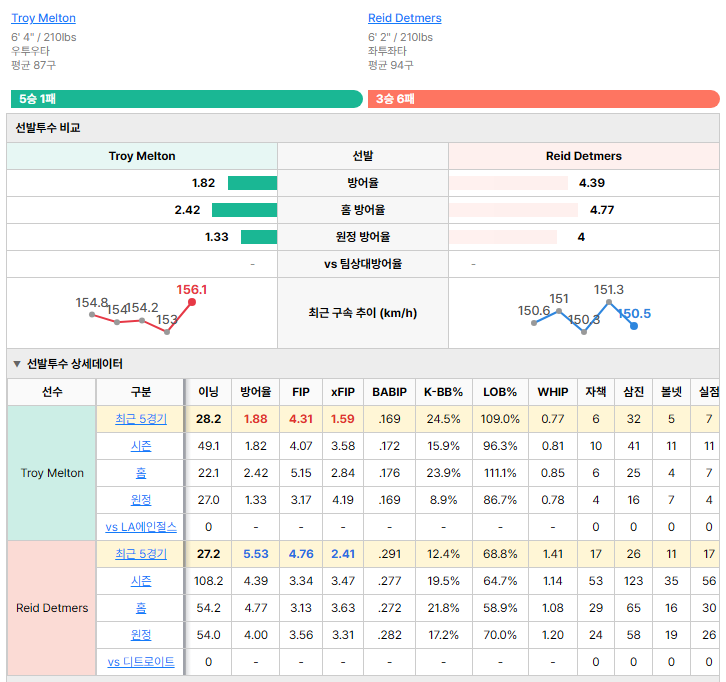This screenshot has height=682, width=726.
Task: Open Reid Detmers' 원정 stats link
Action: click(141, 635)
